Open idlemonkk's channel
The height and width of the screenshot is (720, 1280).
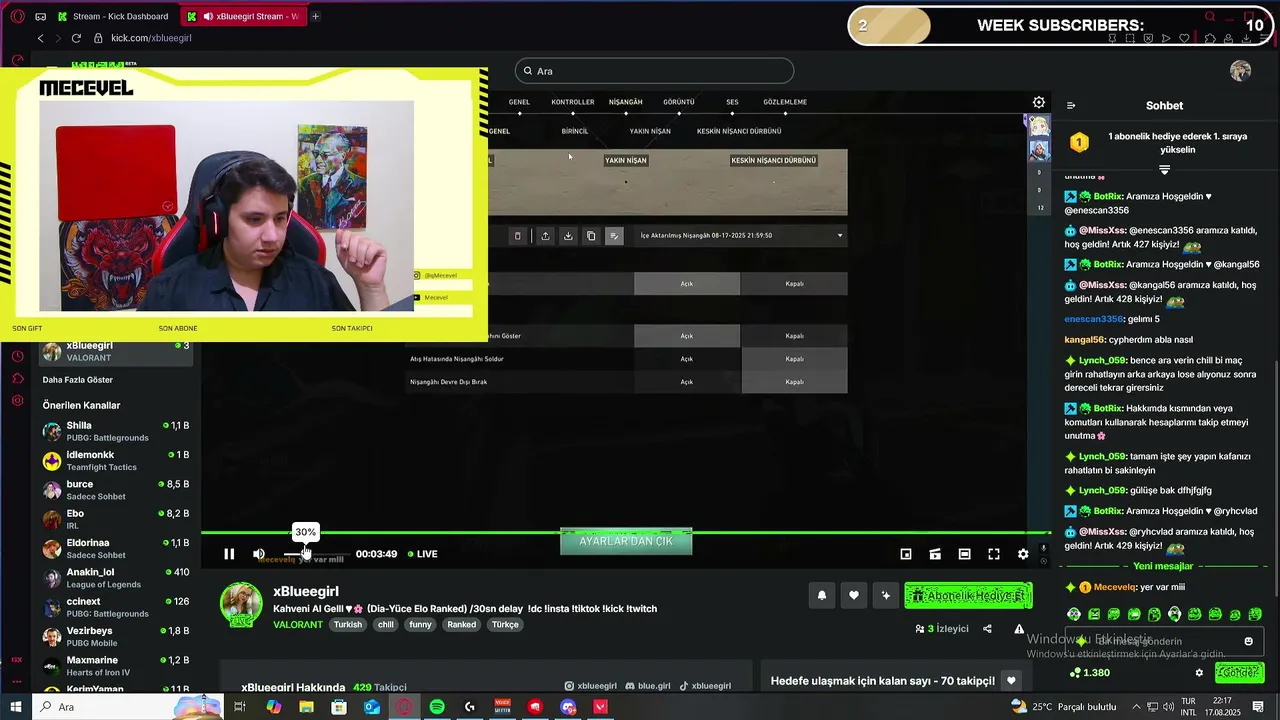(116, 461)
